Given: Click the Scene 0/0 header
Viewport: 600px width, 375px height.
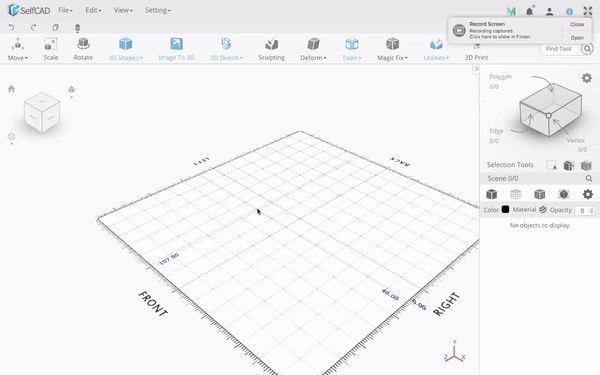Looking at the screenshot, I should (503, 178).
